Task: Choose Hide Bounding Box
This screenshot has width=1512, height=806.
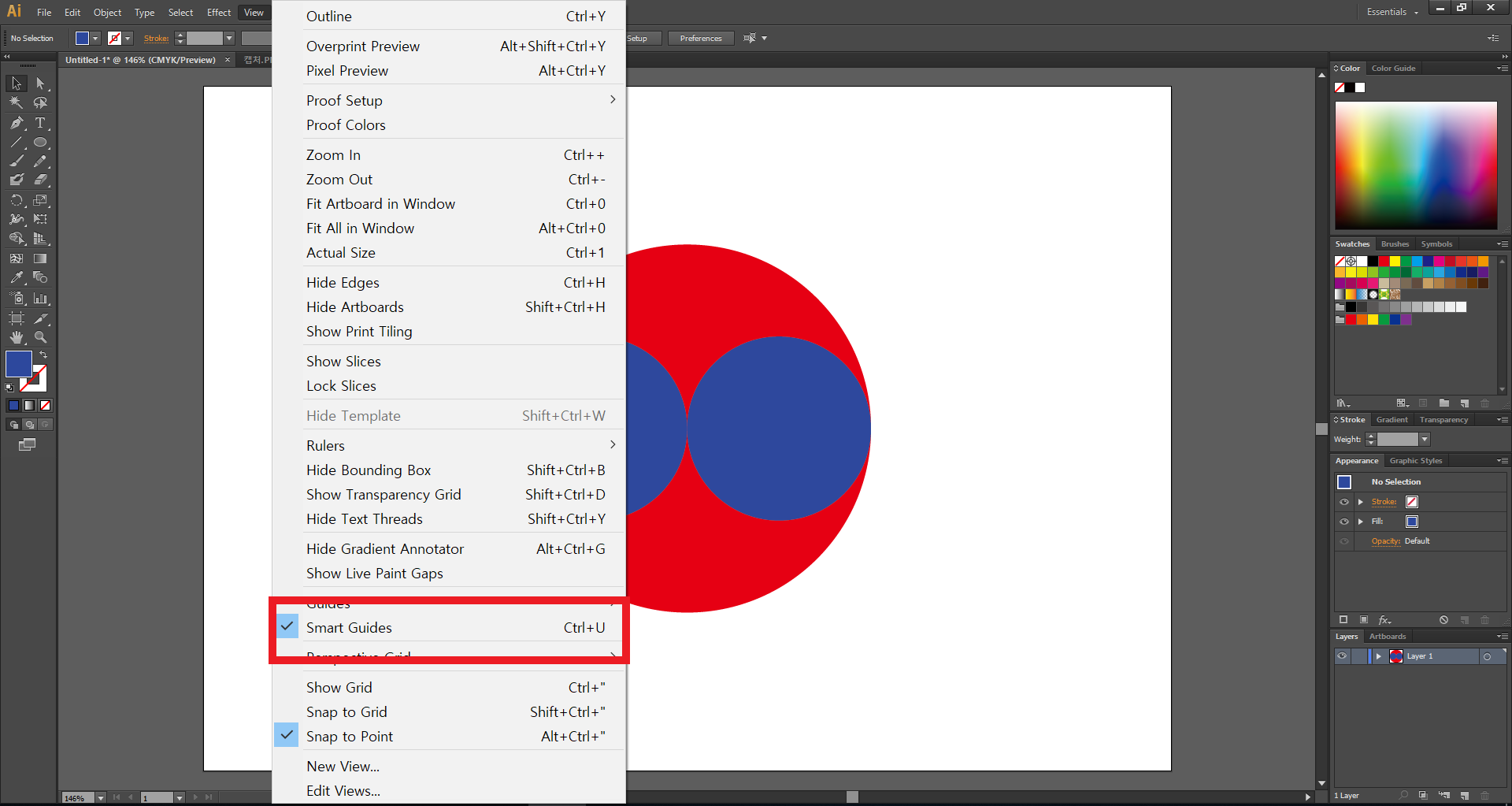Action: coord(449,470)
